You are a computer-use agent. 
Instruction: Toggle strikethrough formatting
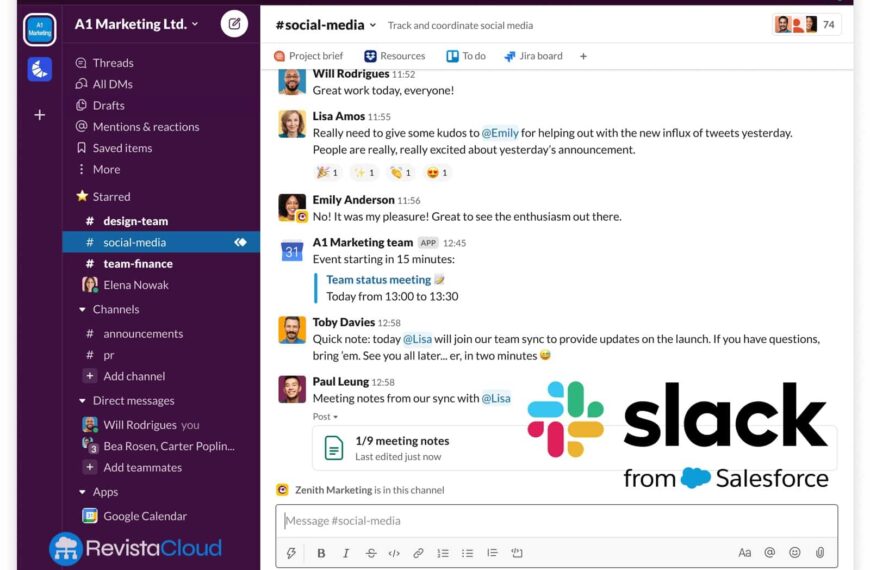371,553
